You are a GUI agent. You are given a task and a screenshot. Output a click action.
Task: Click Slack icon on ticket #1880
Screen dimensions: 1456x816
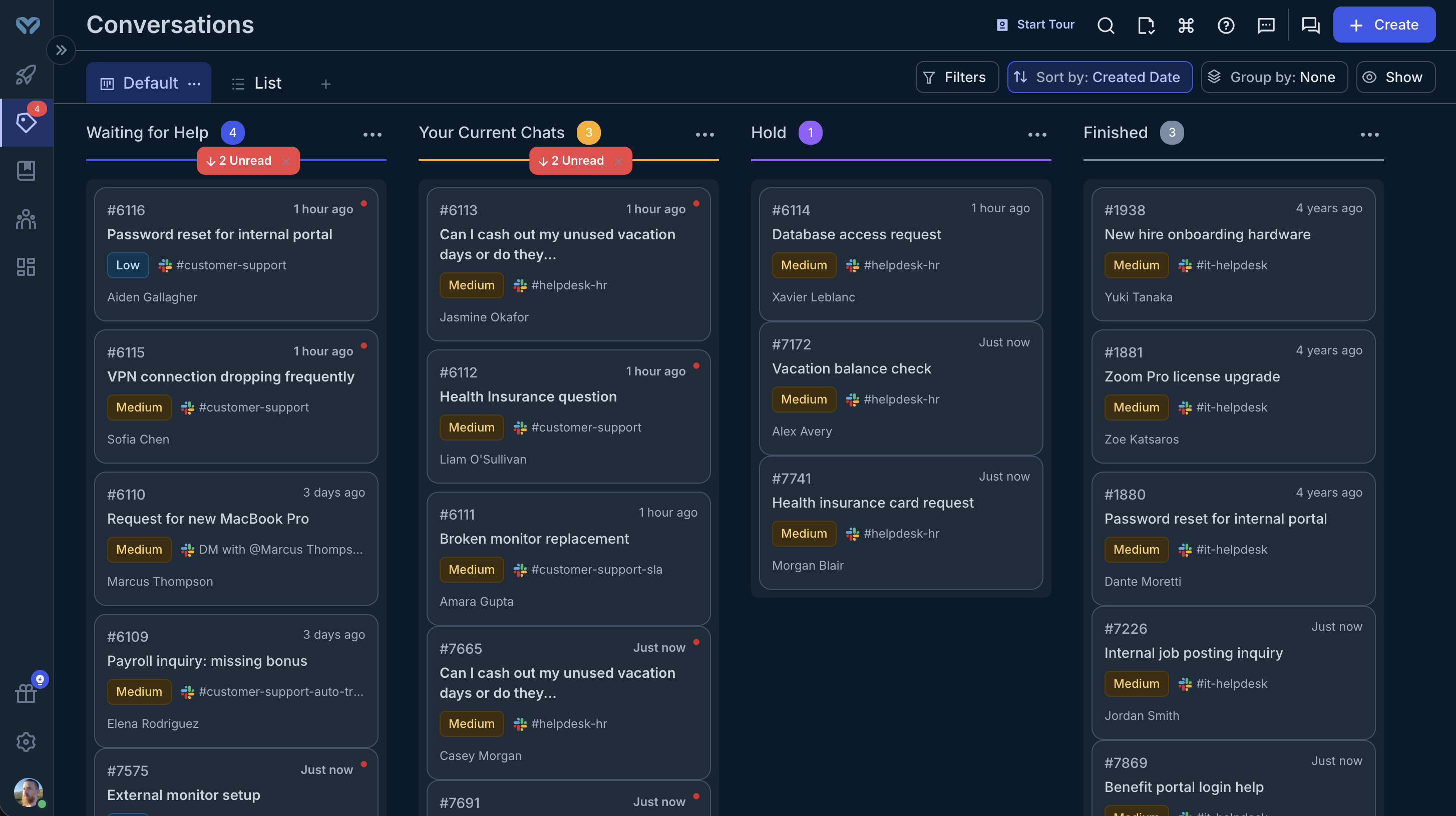point(1185,550)
